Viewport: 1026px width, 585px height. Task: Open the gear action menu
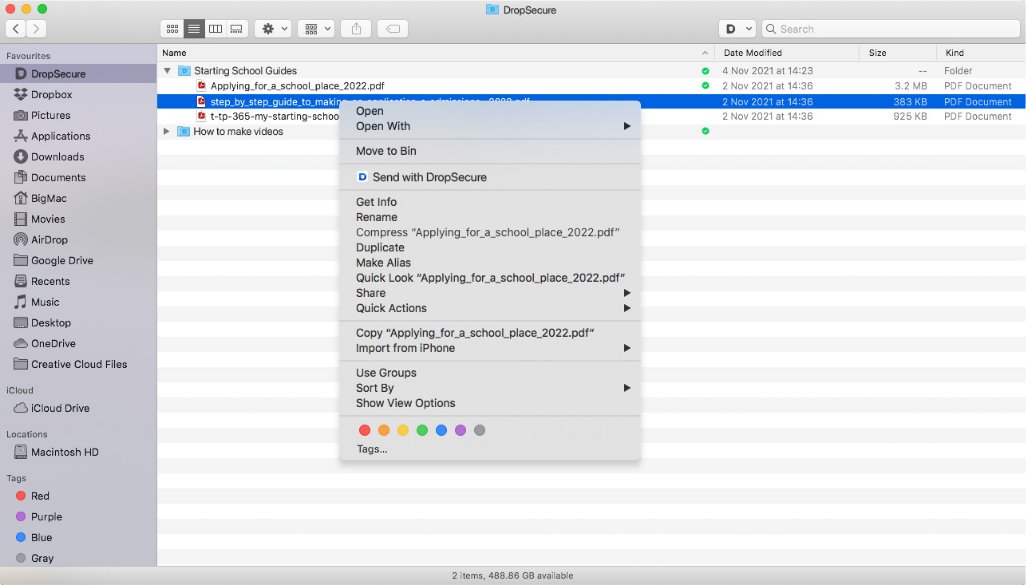pos(274,29)
